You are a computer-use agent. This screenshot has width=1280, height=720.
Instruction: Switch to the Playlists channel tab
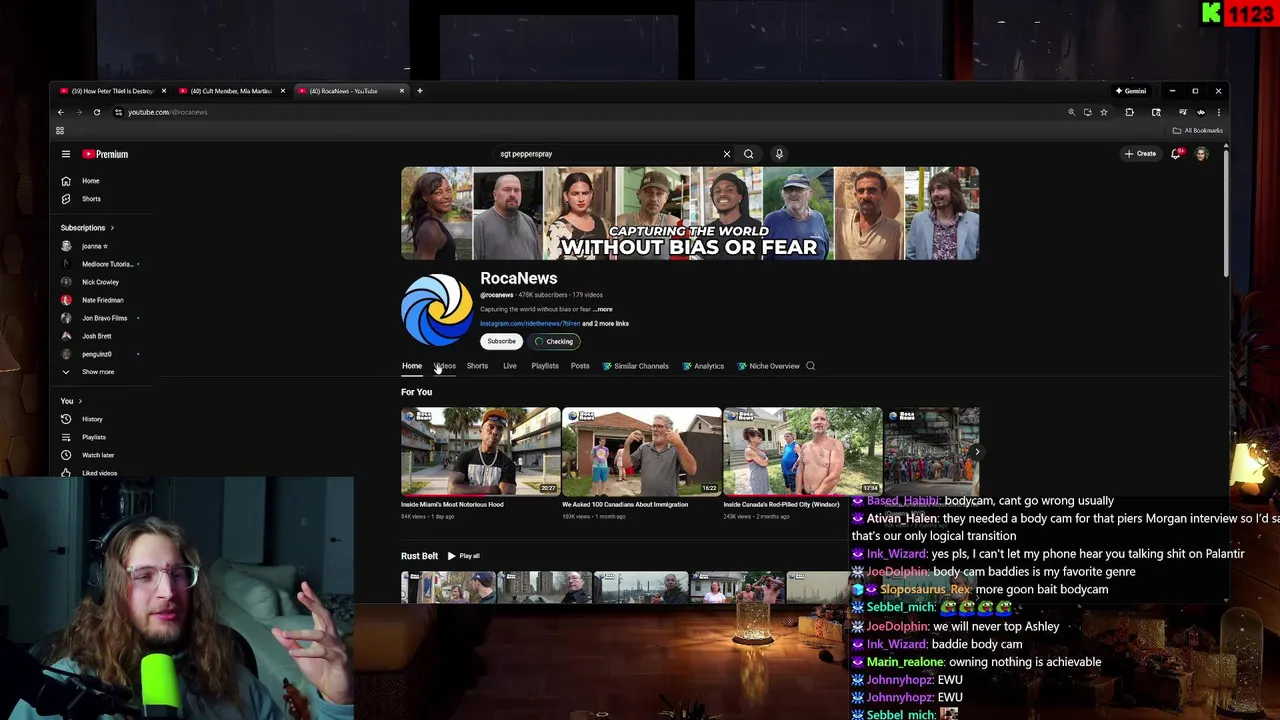click(x=545, y=366)
